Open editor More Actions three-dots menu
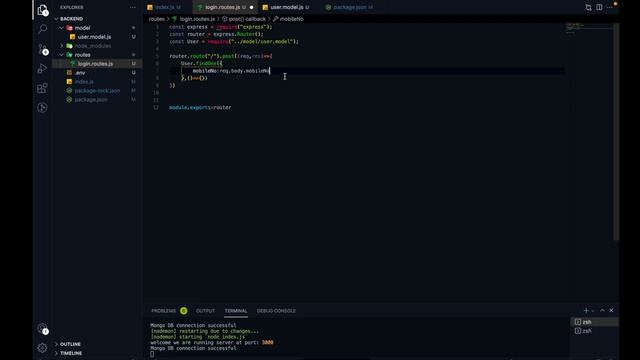This screenshot has width=640, height=360. point(610,7)
